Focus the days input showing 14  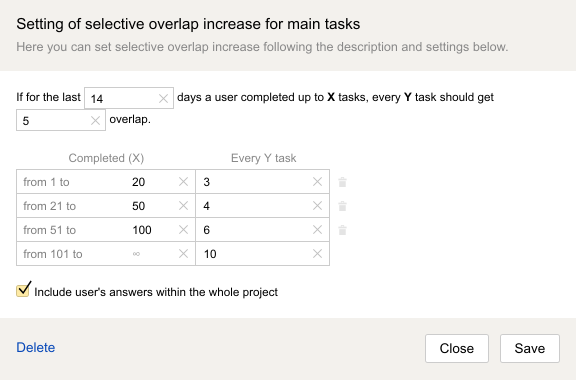[x=123, y=98]
